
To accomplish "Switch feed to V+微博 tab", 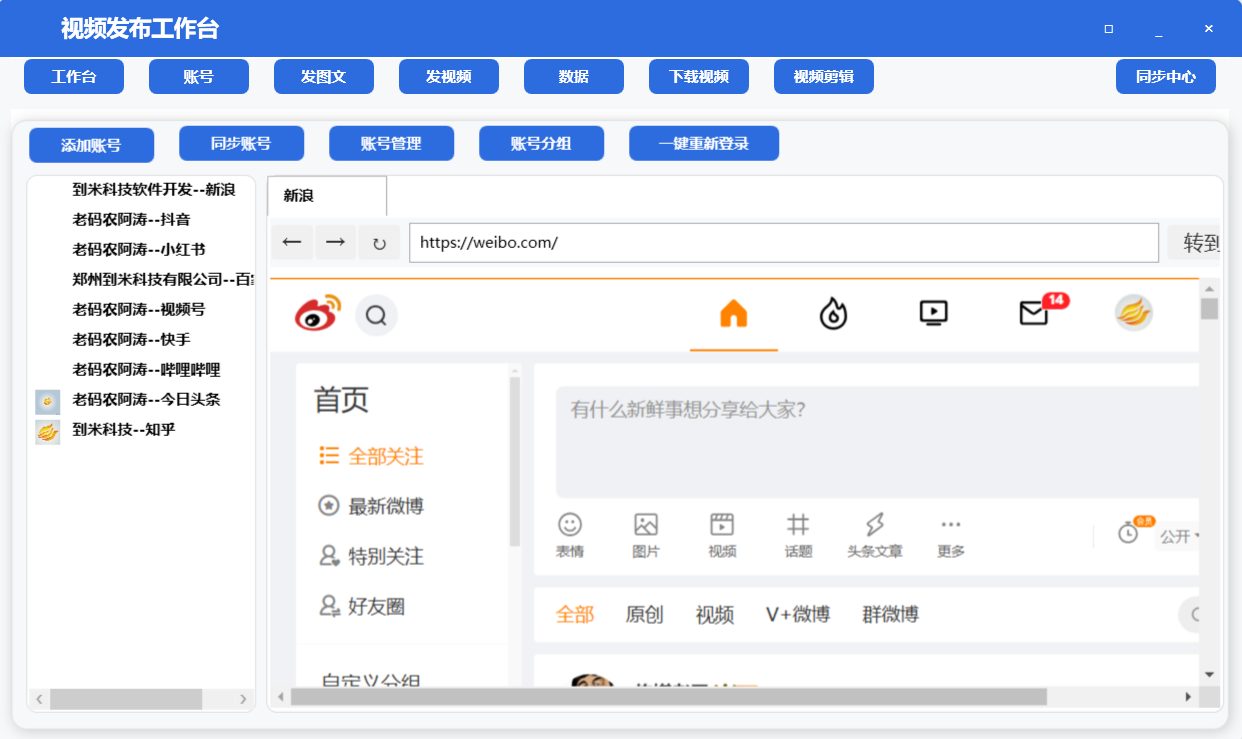I will (x=798, y=614).
